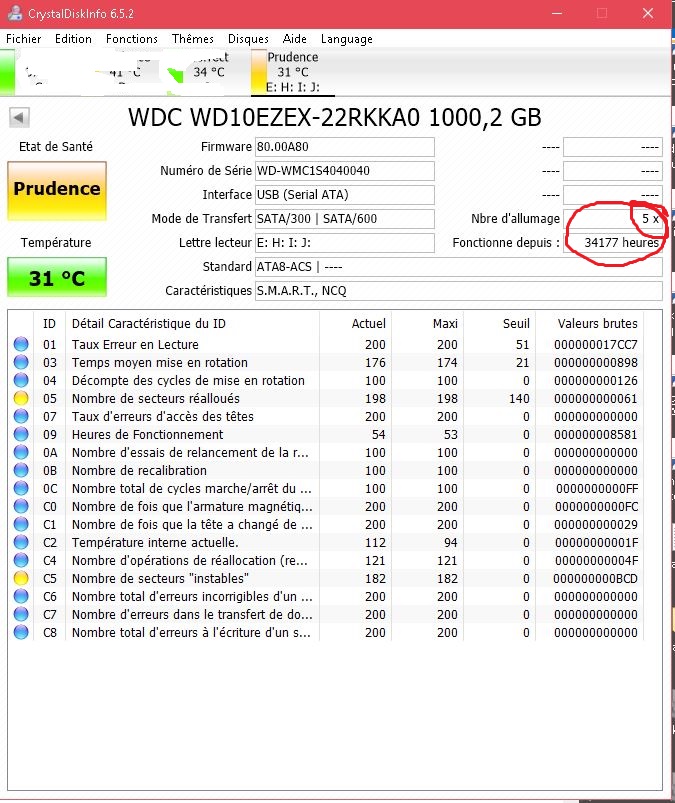
Task: Click the Prudence health status button
Action: (57, 191)
